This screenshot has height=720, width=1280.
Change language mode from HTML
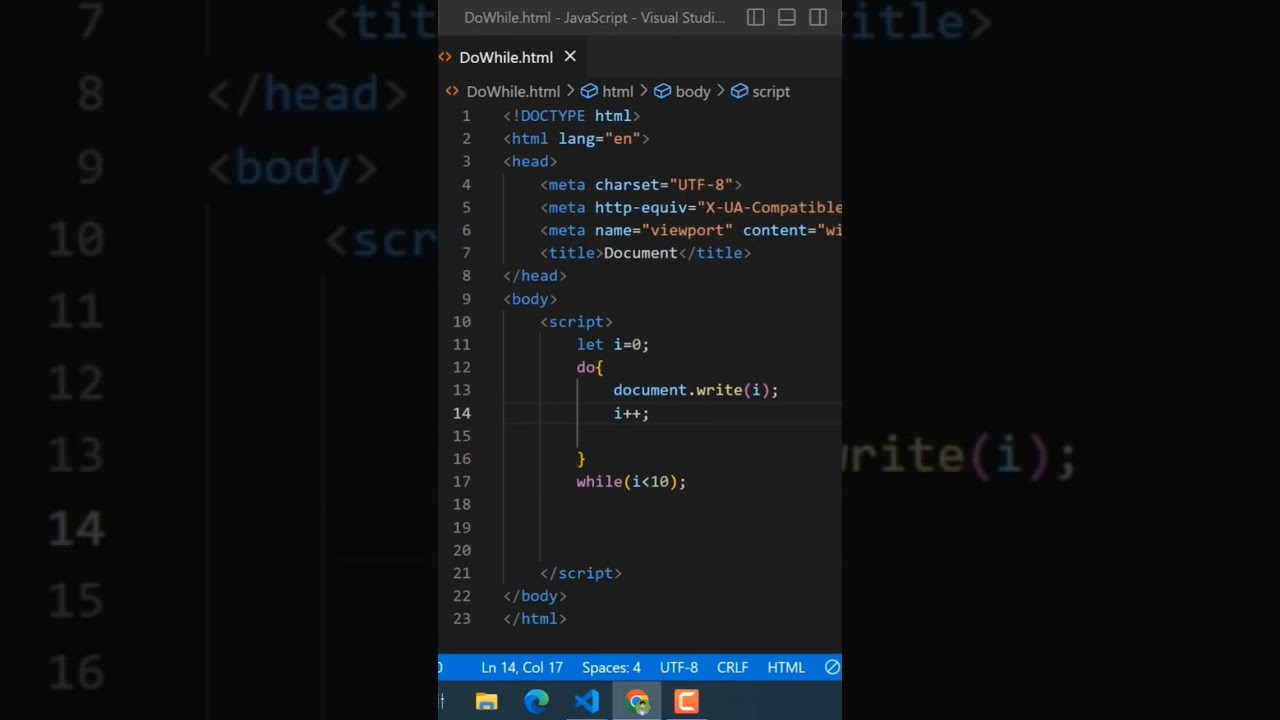pos(786,667)
